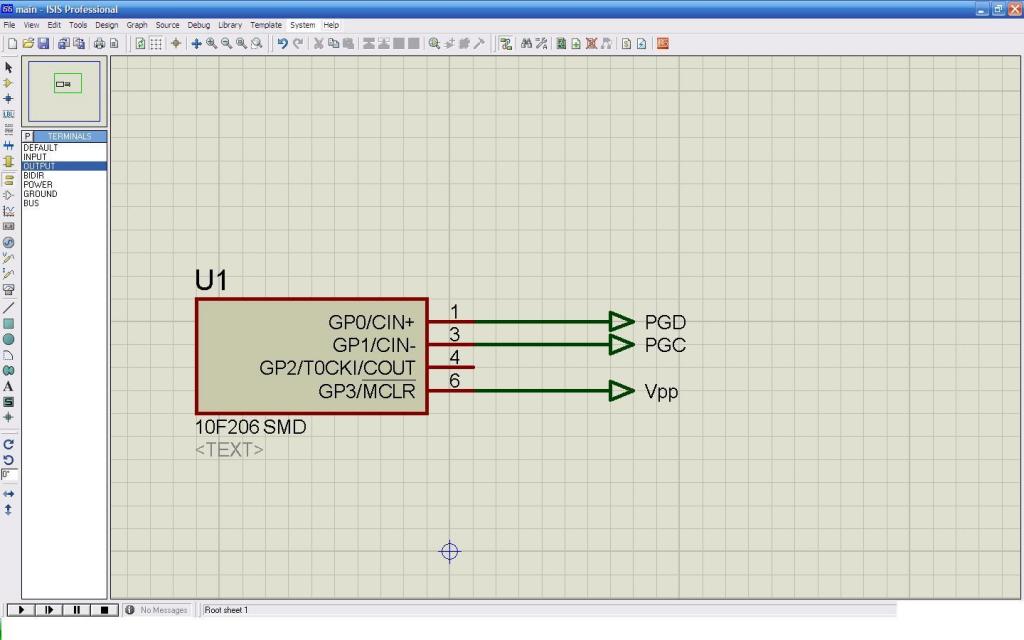Click the Redraw display refresh icon
The image size is (1024, 640).
click(x=140, y=44)
